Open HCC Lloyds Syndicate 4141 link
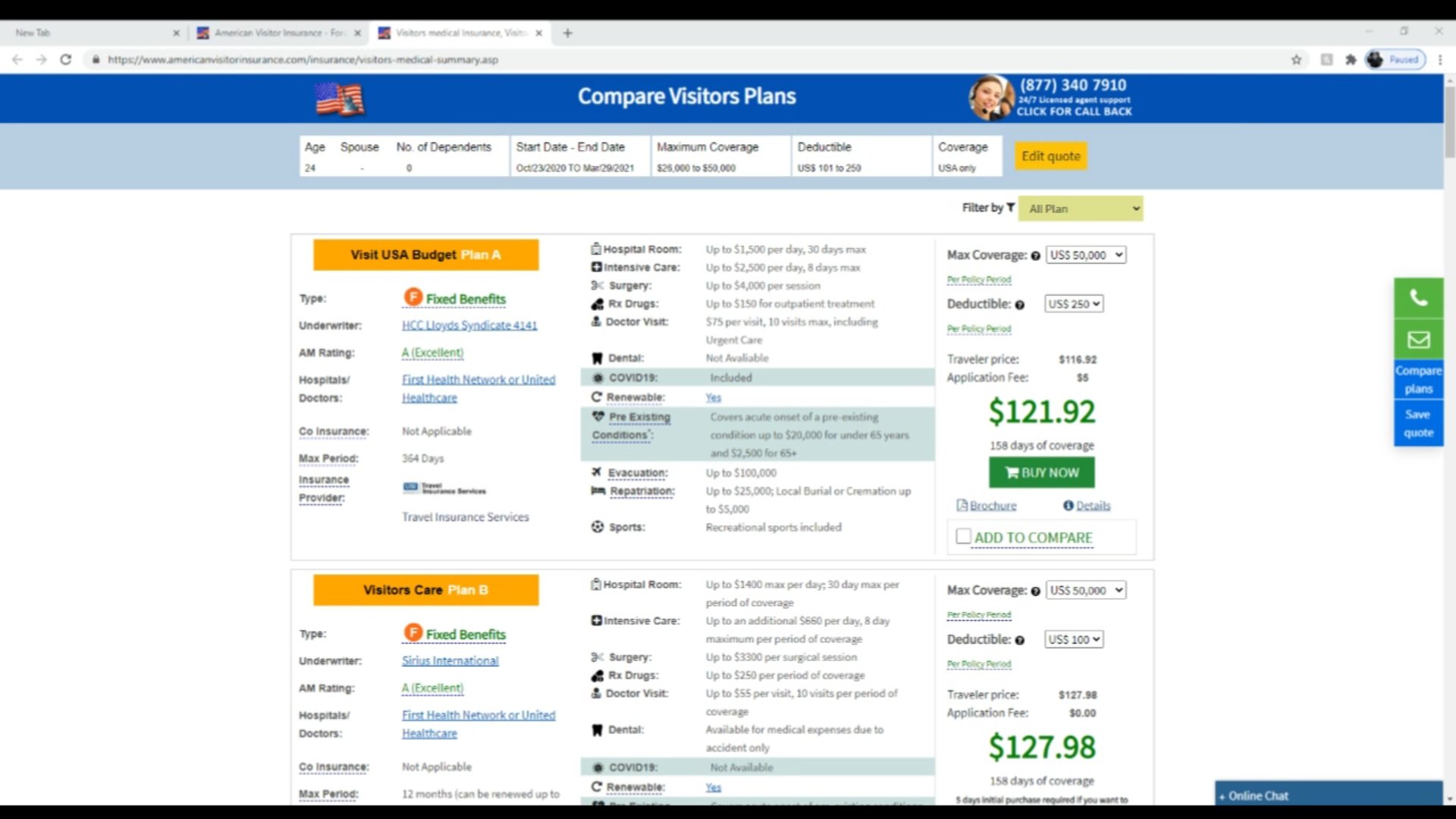The image size is (1456, 819). [x=469, y=325]
